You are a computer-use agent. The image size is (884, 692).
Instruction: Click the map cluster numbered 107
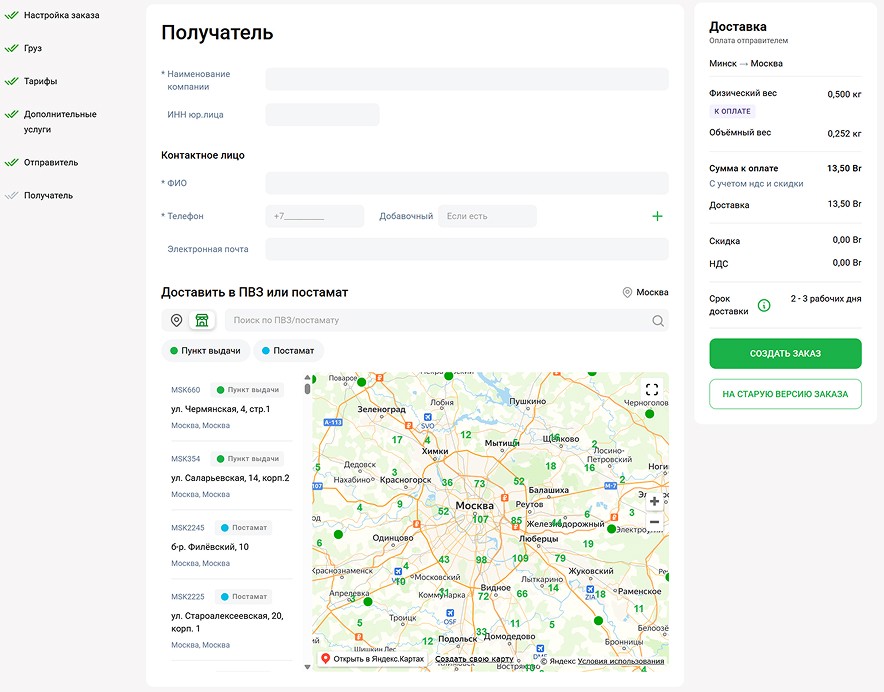coord(480,519)
